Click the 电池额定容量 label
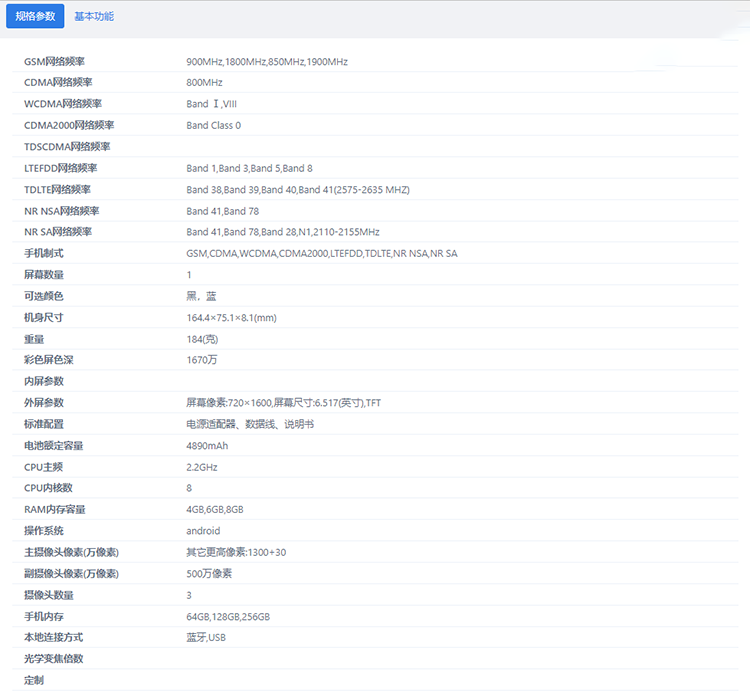The height and width of the screenshot is (693, 750). coord(54,446)
